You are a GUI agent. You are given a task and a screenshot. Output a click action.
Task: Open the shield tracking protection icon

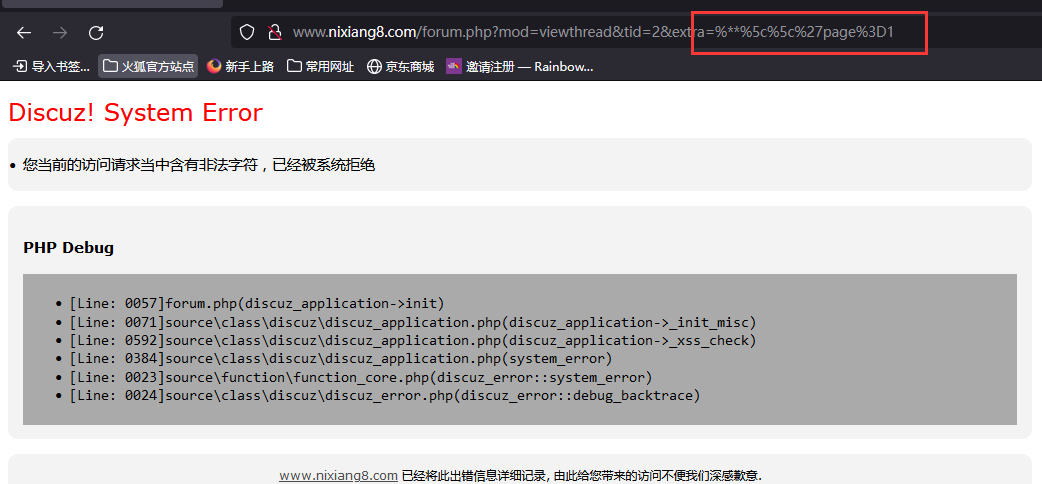tap(247, 32)
